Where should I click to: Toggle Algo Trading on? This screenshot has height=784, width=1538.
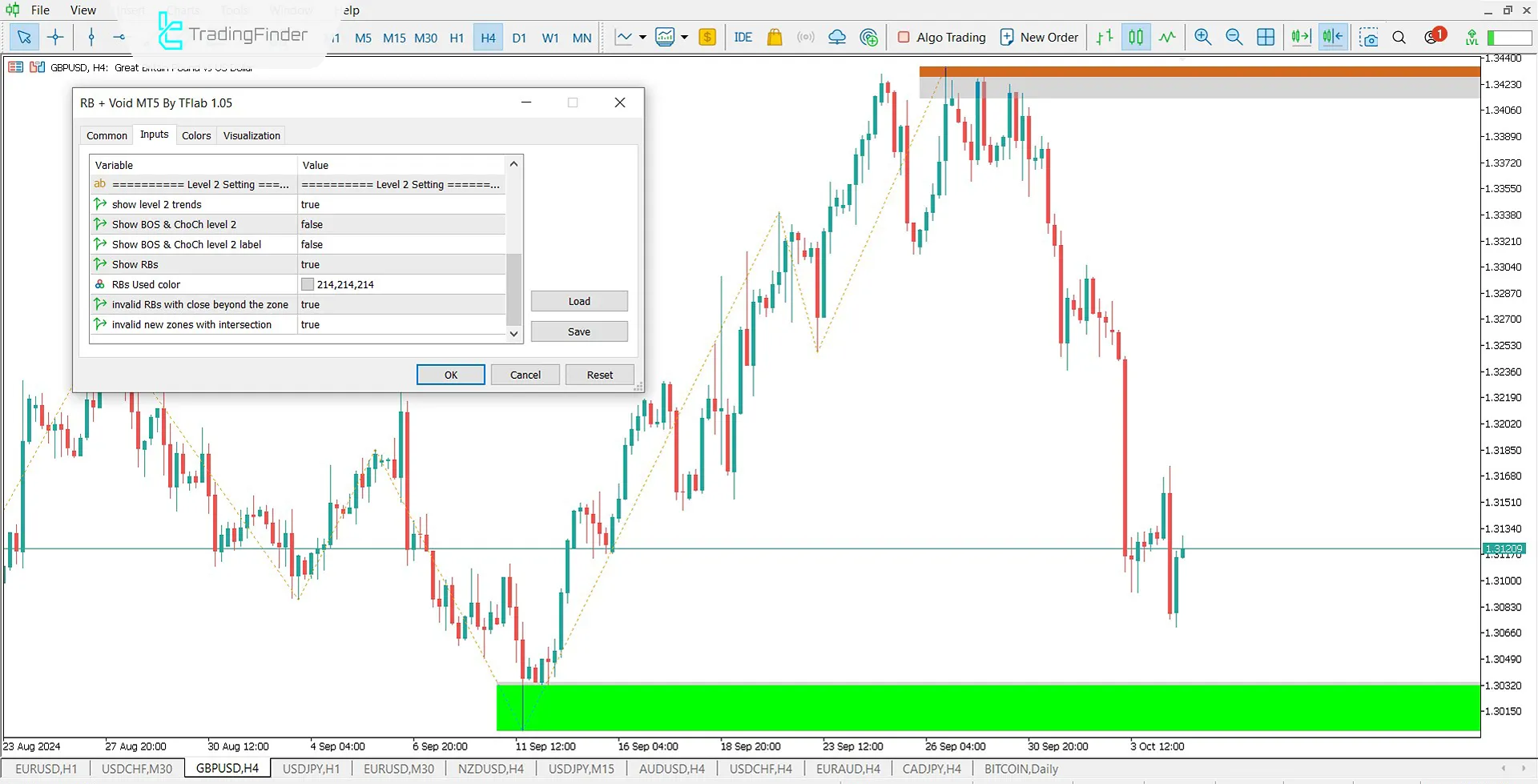941,37
